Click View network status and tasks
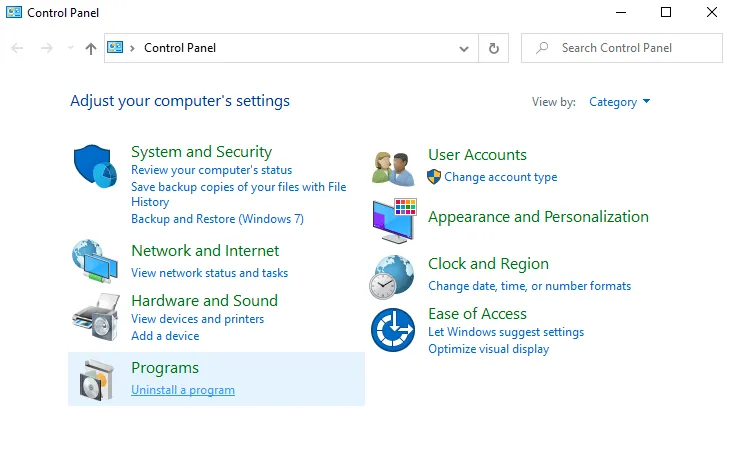The width and height of the screenshot is (732, 464). point(210,273)
